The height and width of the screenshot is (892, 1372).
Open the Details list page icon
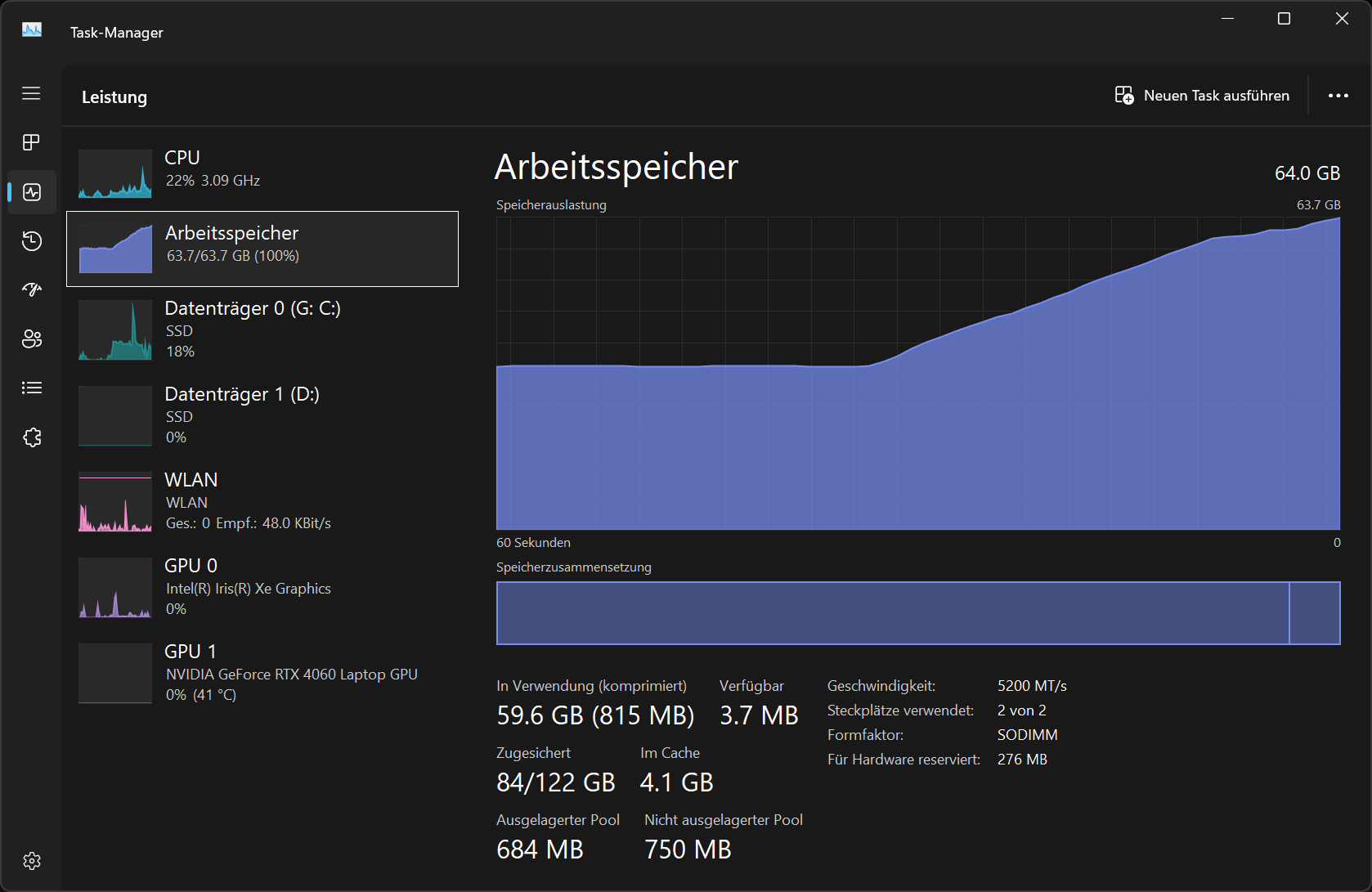coord(32,388)
